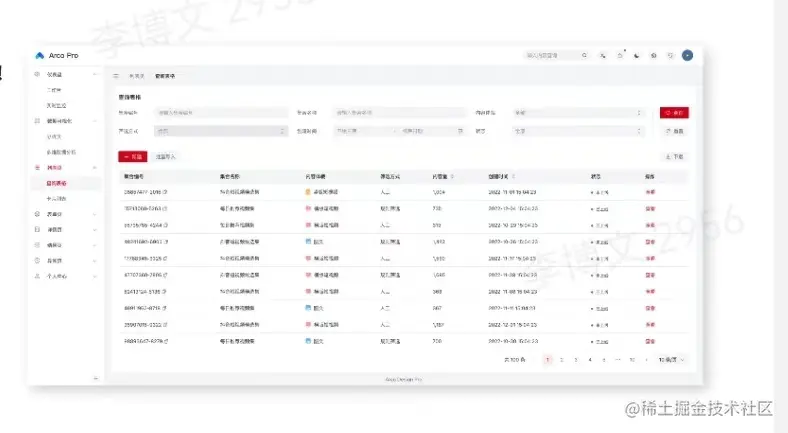Collapse the 仪表盘 sidebar group chevron
The width and height of the screenshot is (788, 433).
pos(95,74)
